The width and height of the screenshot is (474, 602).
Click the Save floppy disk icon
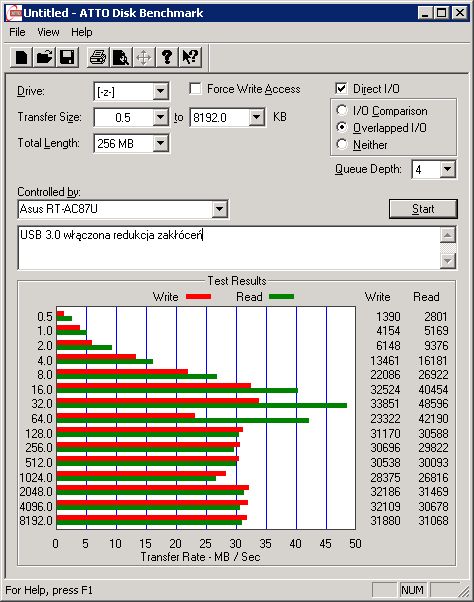point(67,58)
